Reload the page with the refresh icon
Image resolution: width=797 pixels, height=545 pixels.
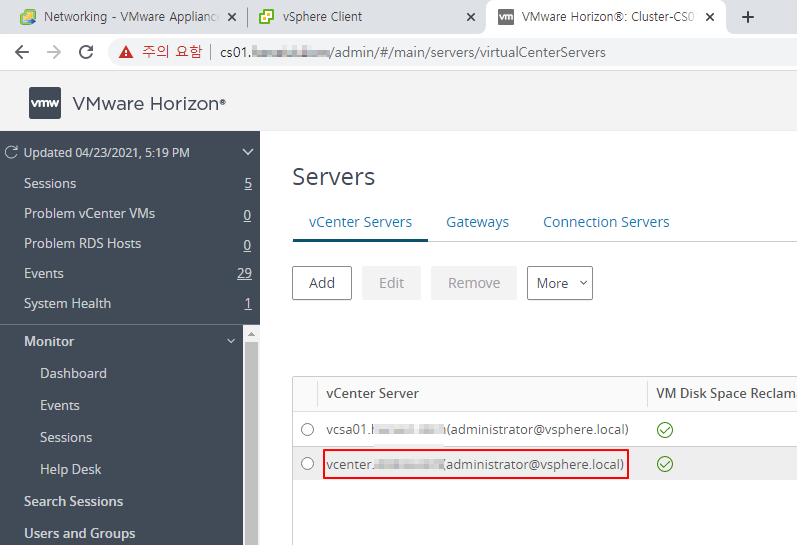click(x=86, y=52)
